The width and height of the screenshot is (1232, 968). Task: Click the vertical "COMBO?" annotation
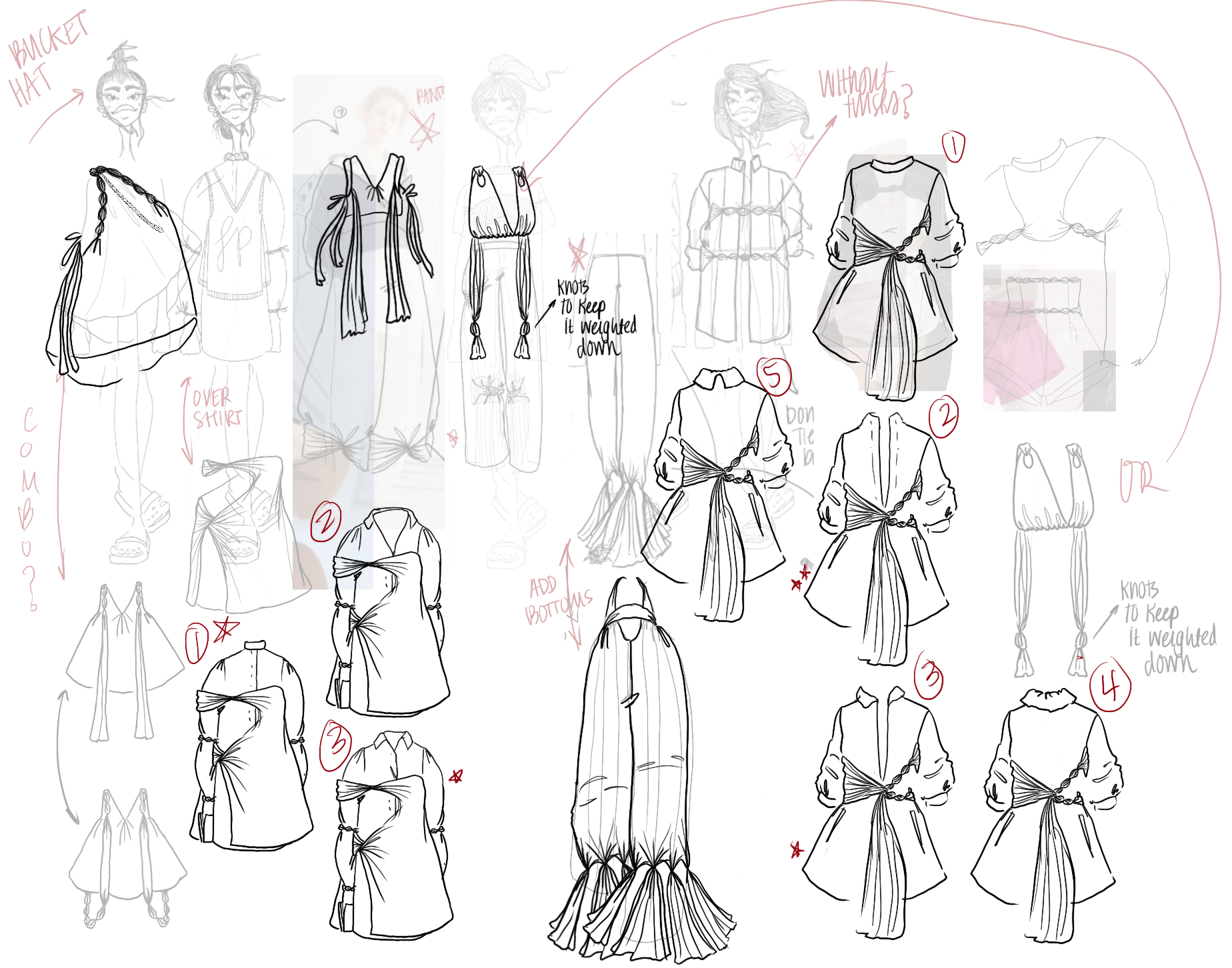point(30,509)
